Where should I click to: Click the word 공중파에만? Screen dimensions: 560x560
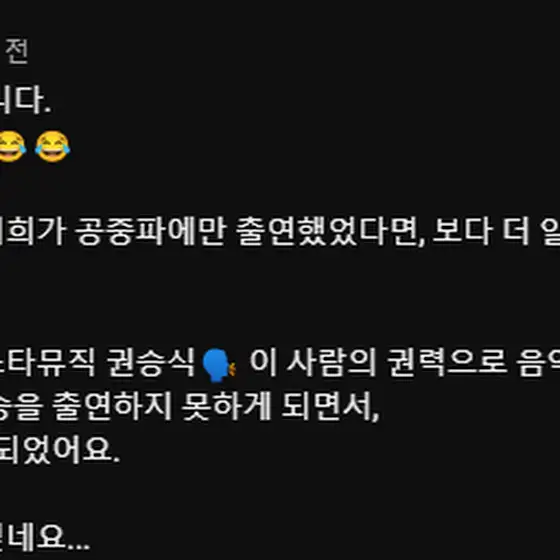(x=151, y=231)
